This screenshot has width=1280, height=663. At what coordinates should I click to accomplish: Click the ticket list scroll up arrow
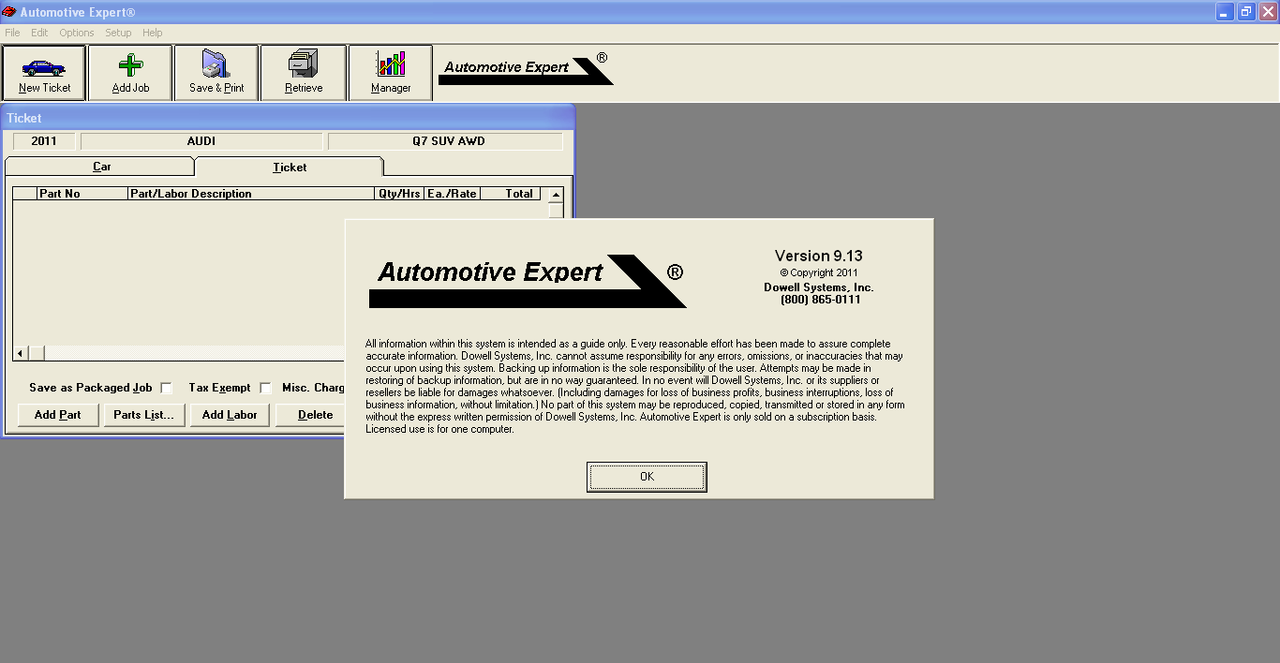point(556,195)
